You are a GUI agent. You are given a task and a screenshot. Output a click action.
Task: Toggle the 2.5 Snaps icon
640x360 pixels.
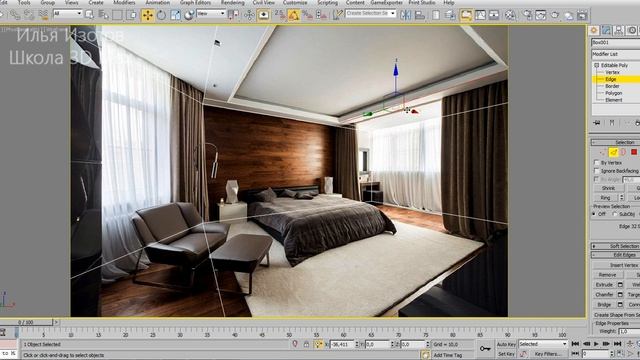click(x=280, y=15)
